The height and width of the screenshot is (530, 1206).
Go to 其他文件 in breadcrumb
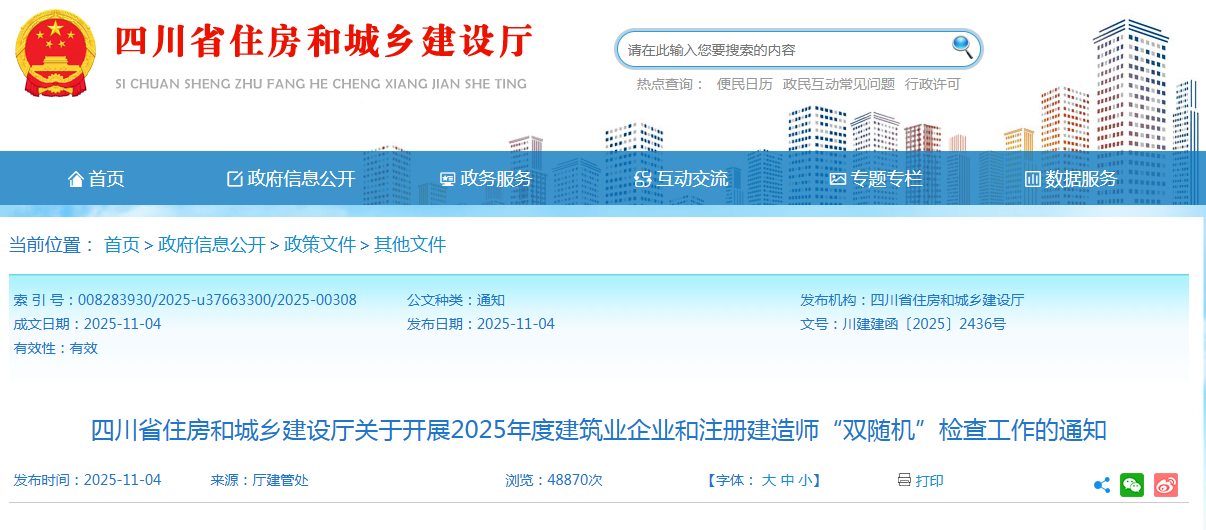410,245
